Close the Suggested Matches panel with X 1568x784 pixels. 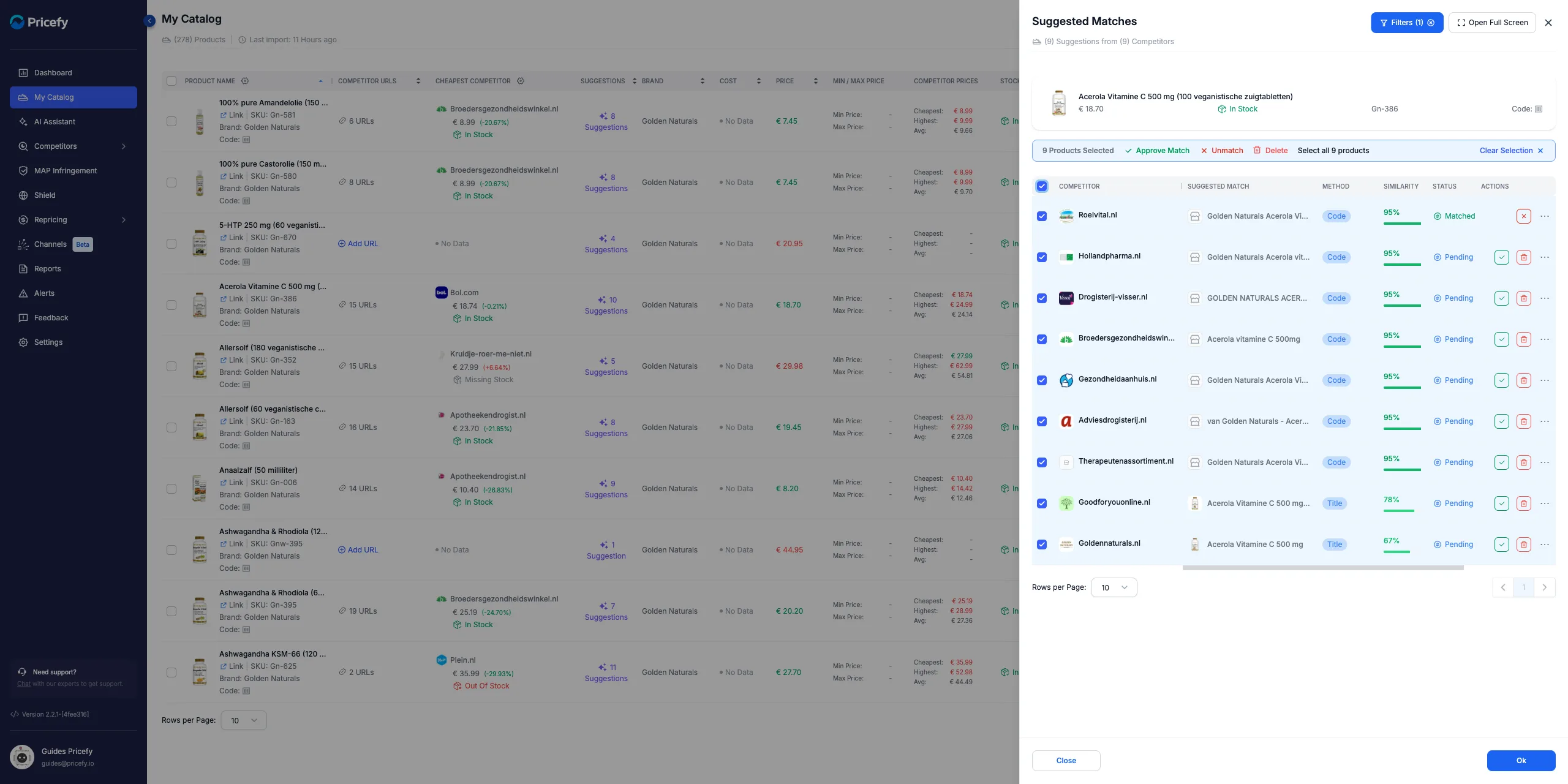[x=1548, y=23]
